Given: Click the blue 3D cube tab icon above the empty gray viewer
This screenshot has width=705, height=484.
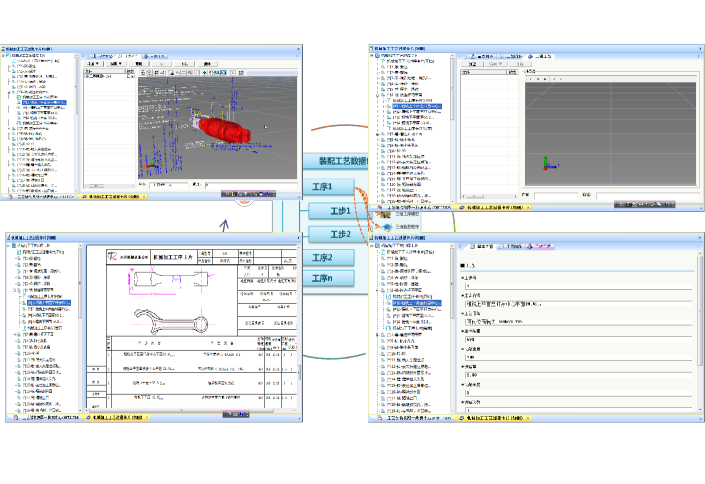Looking at the screenshot, I should pyautogui.click(x=530, y=57).
